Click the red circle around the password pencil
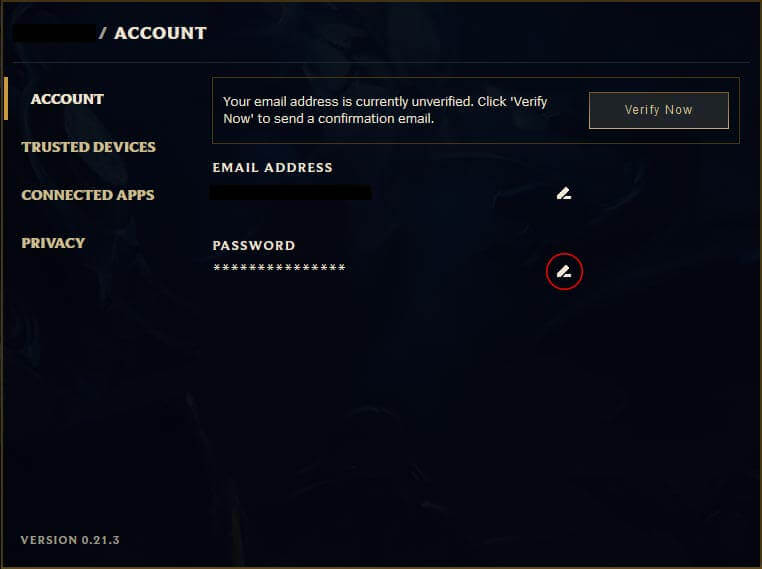 click(x=564, y=272)
